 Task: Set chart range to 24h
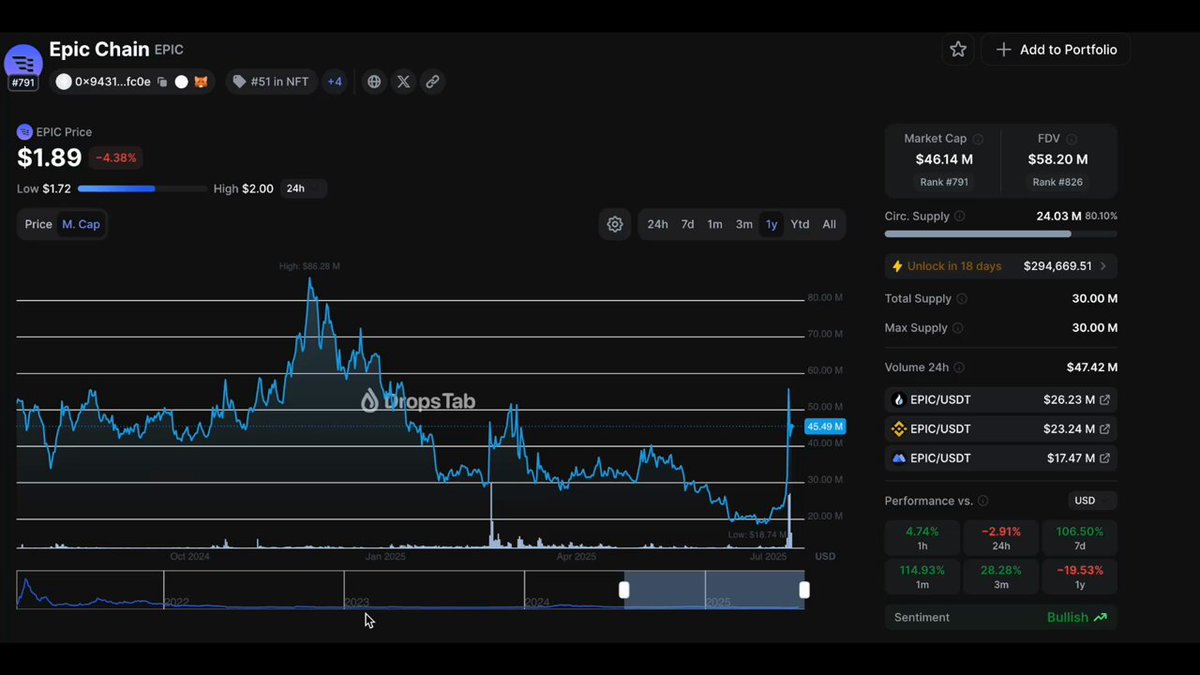(x=657, y=224)
